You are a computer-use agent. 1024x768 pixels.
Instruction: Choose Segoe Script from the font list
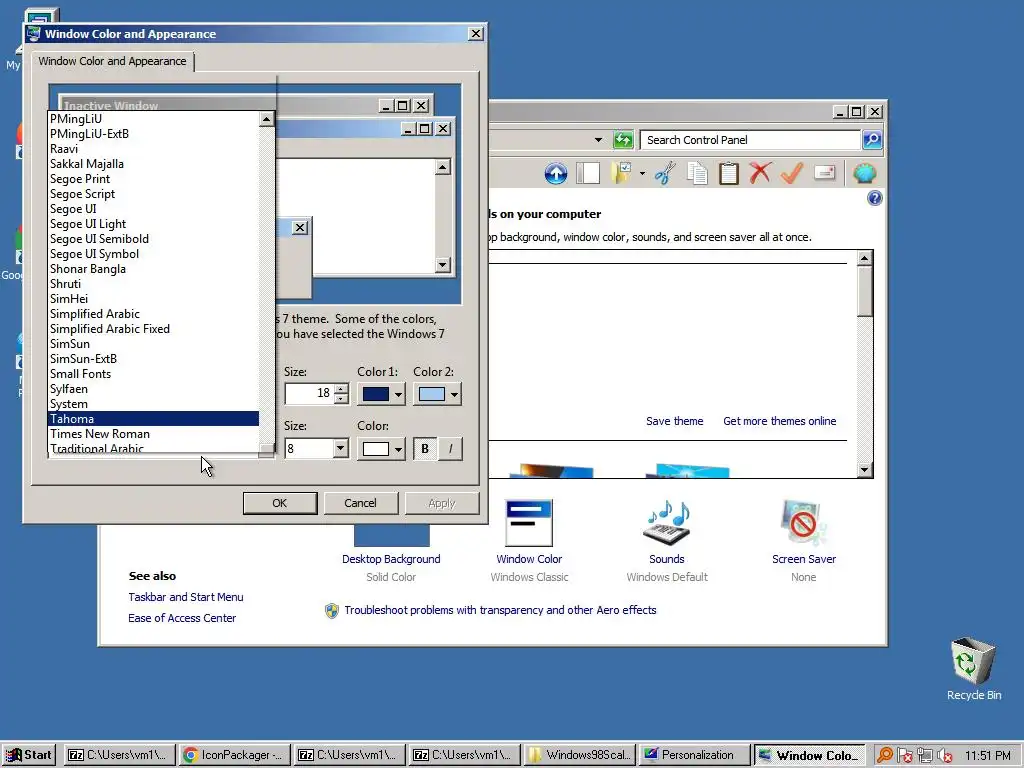(x=154, y=194)
